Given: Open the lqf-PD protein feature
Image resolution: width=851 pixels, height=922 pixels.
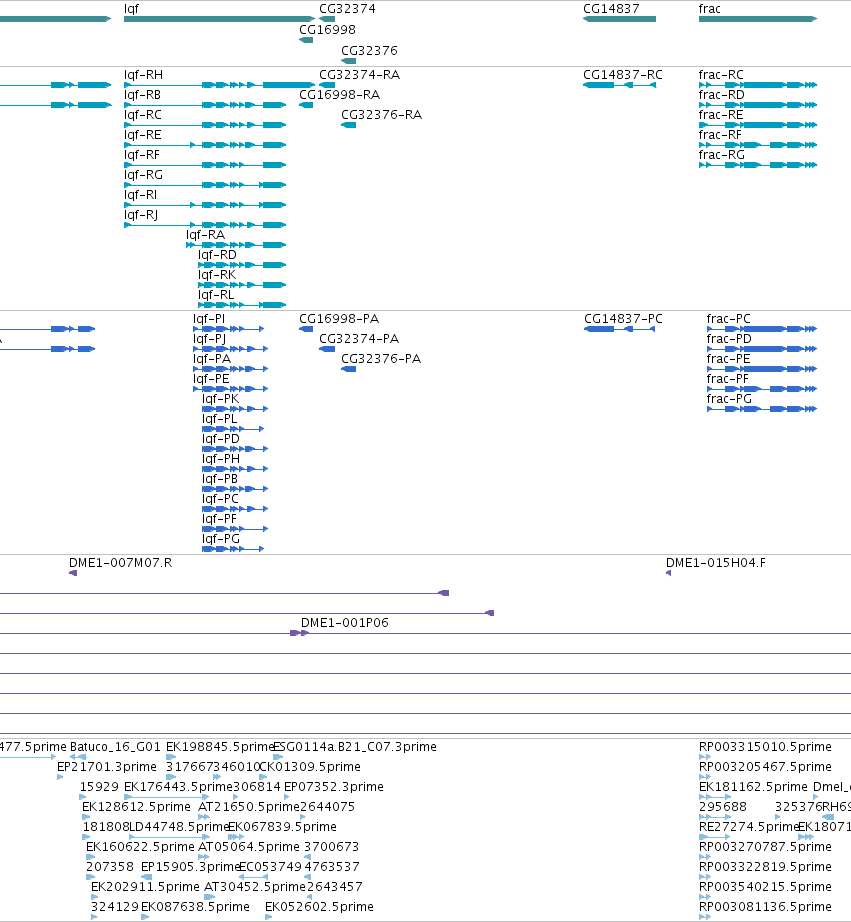Looking at the screenshot, I should point(221,439).
